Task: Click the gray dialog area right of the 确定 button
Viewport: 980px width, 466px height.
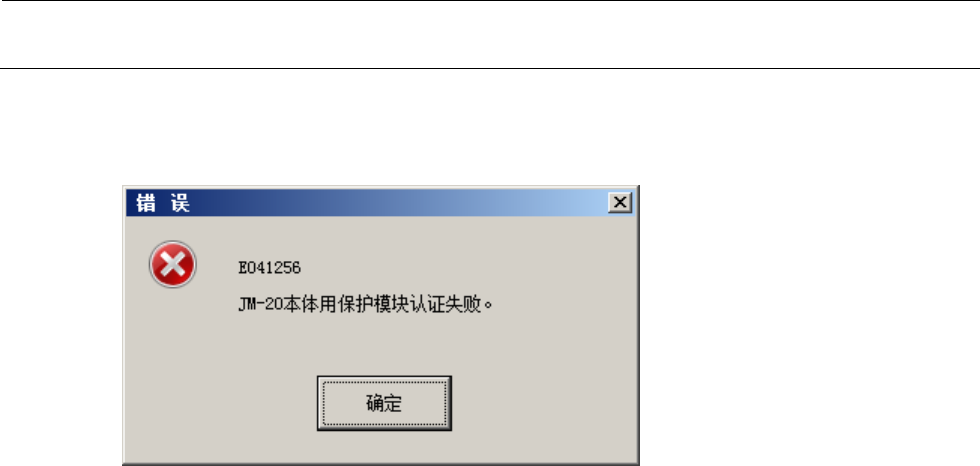Action: click(x=544, y=403)
